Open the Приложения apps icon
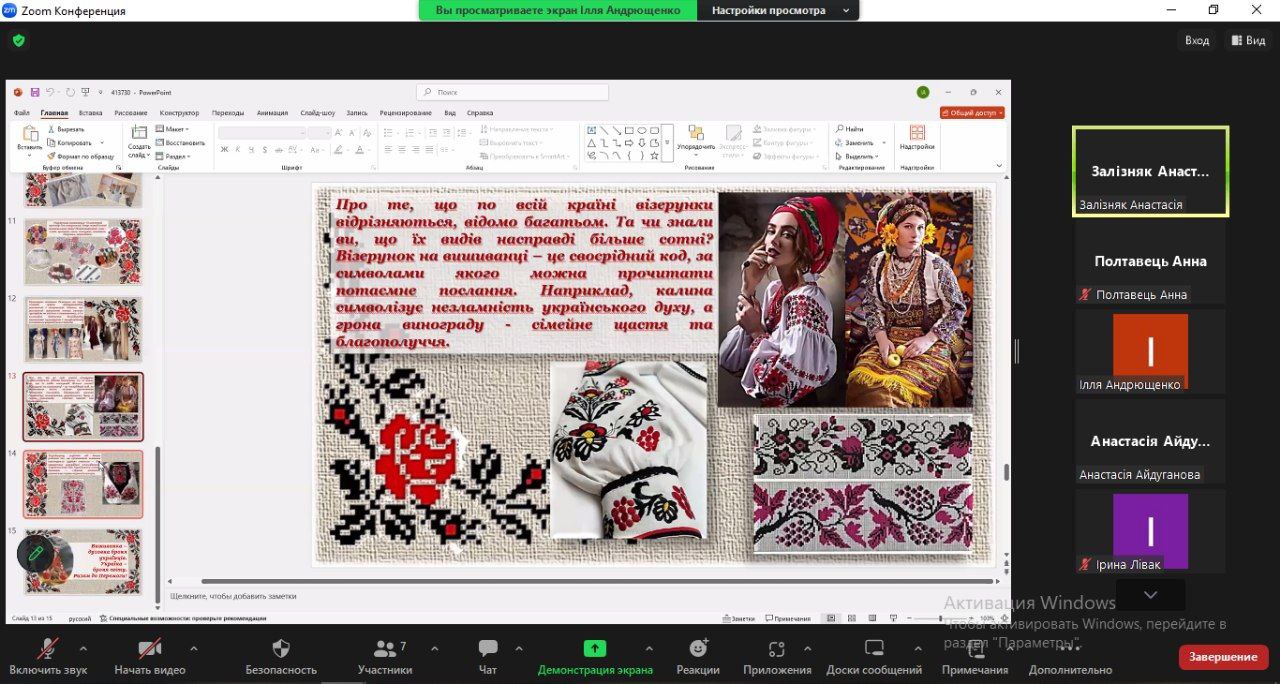1280x684 pixels. (x=777, y=649)
